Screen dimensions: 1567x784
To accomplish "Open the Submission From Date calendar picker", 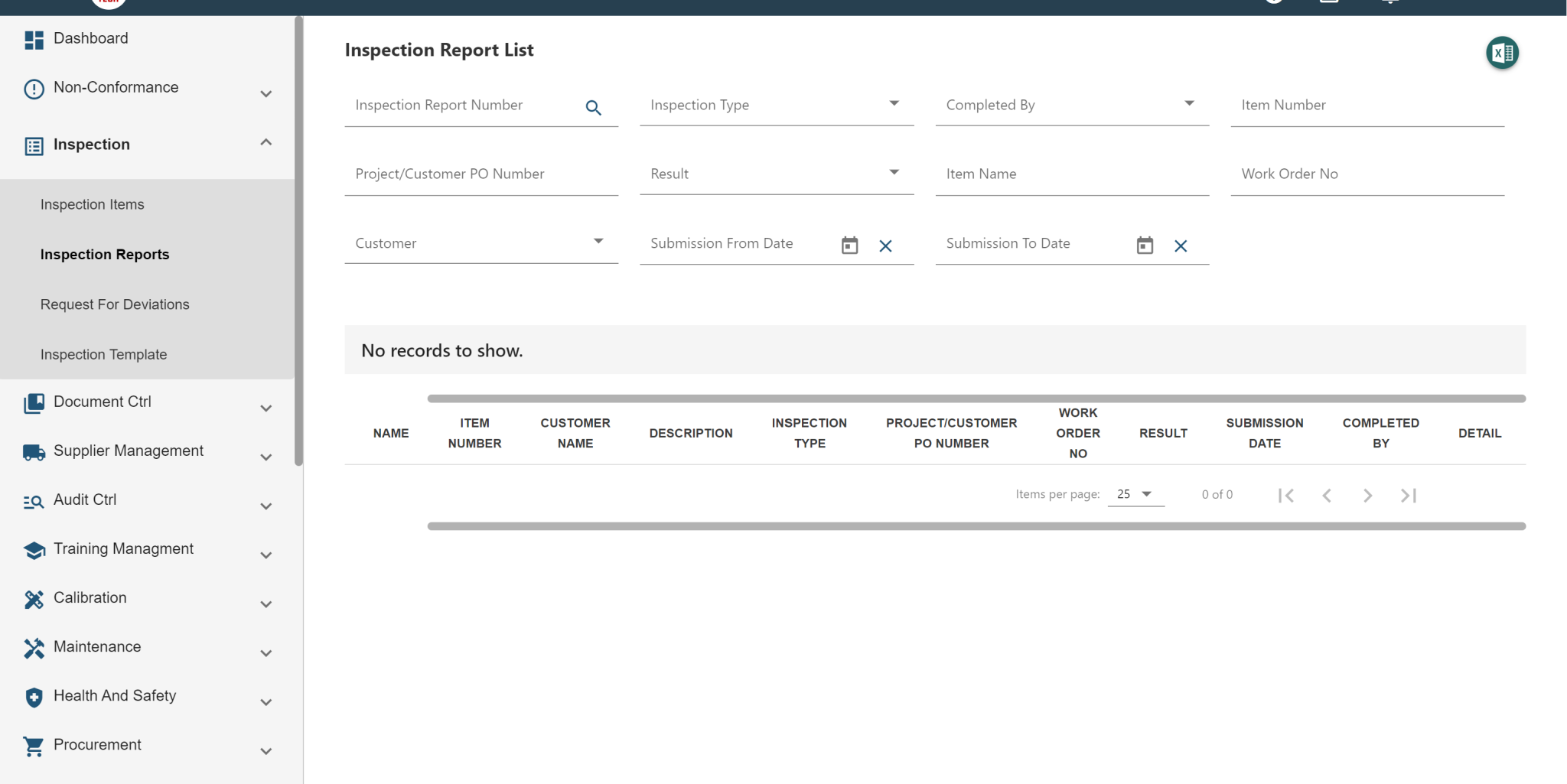I will click(849, 245).
